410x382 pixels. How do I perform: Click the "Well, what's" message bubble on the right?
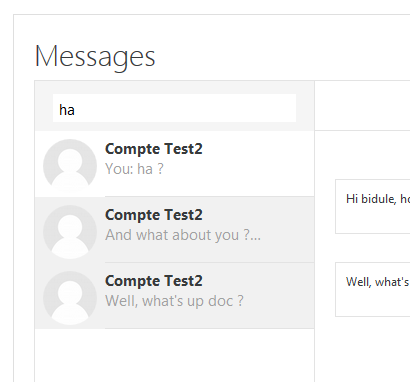click(x=373, y=289)
